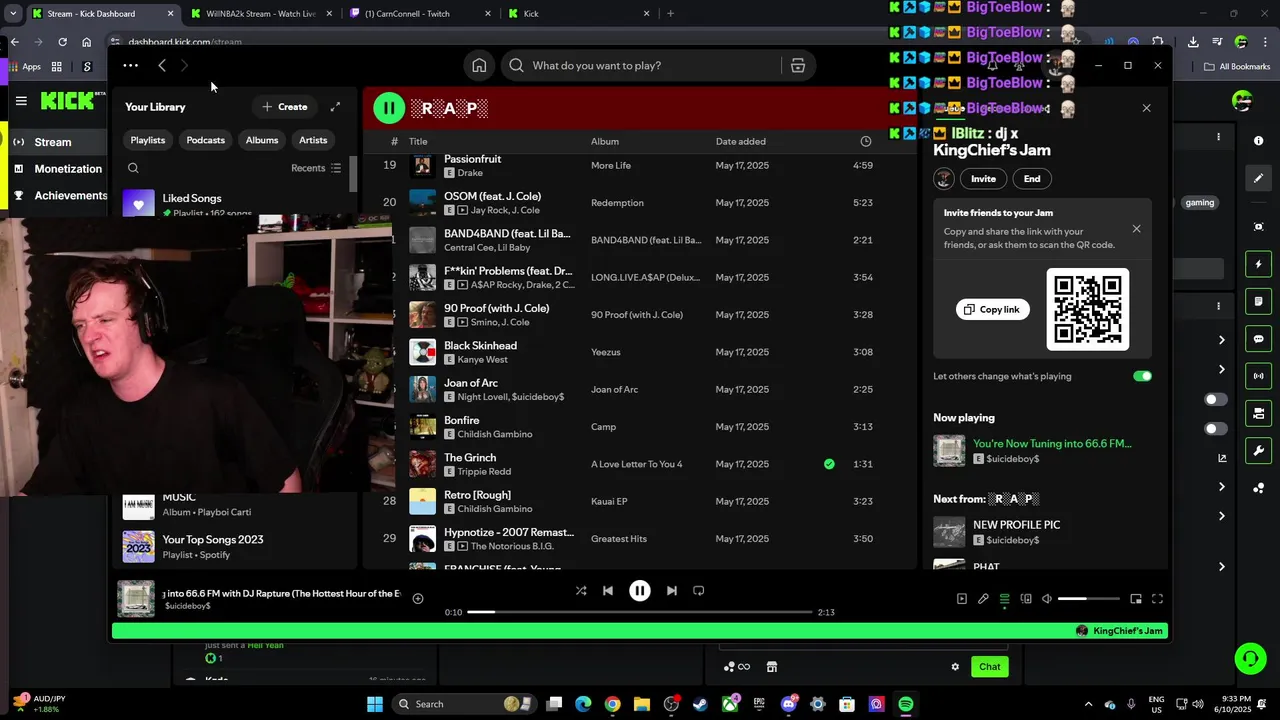
Task: Click the Invite button in the Jam panel
Action: point(983,179)
